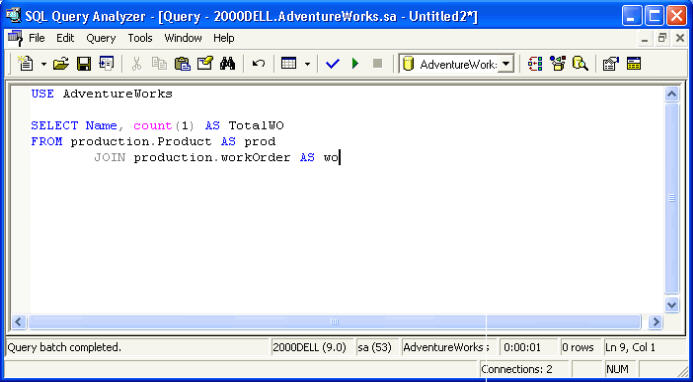The width and height of the screenshot is (693, 382).
Task: Click the SQL Query Analyzer title bar icon
Action: tap(13, 15)
